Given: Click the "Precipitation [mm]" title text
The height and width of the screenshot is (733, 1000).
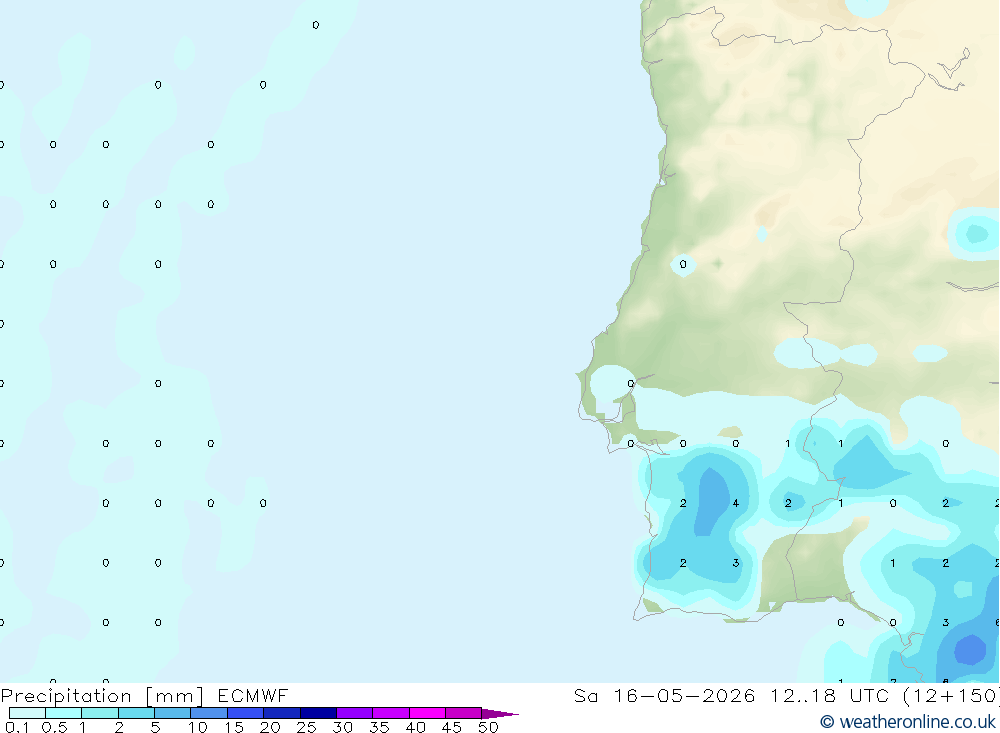Looking at the screenshot, I should (102, 696).
